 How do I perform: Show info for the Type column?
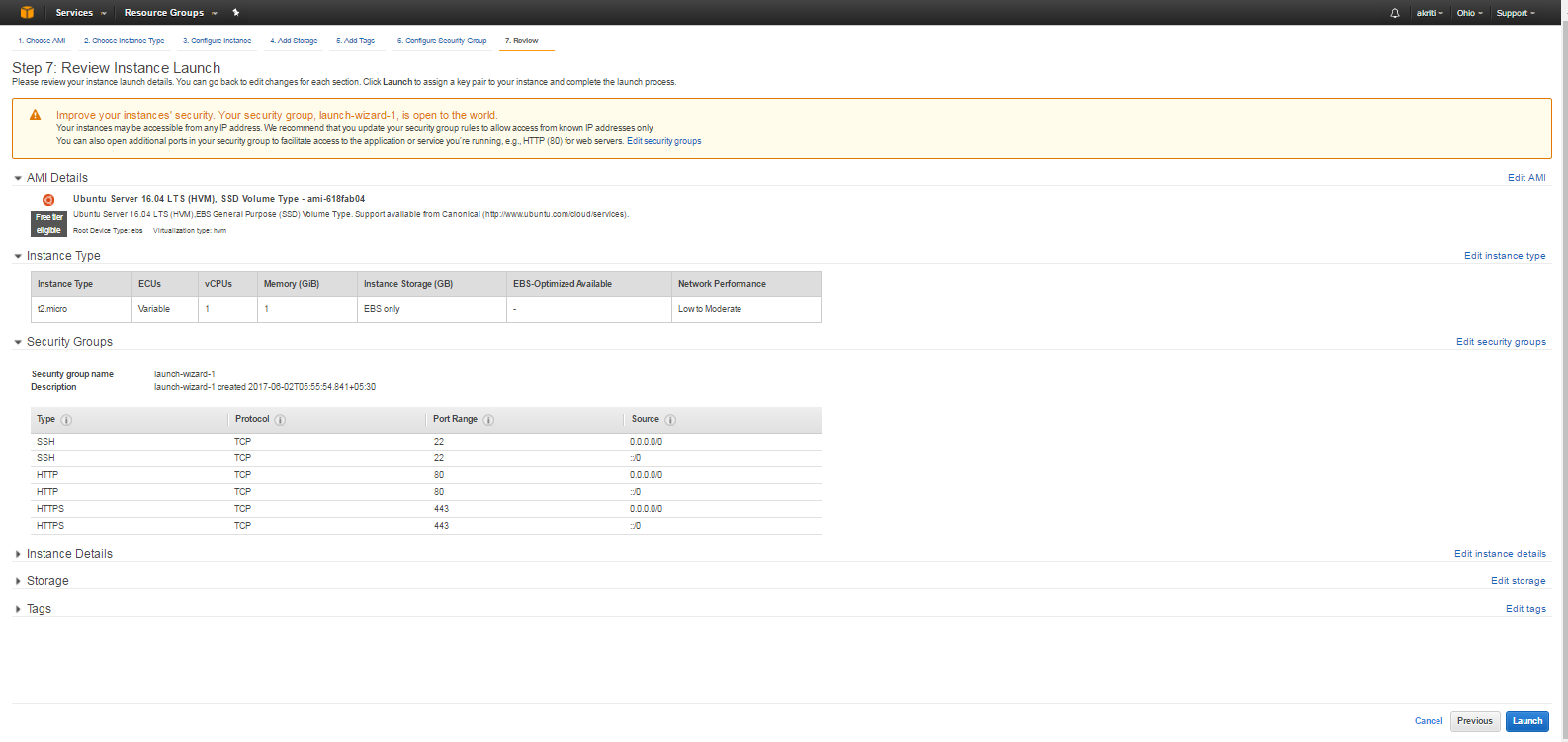tap(66, 420)
